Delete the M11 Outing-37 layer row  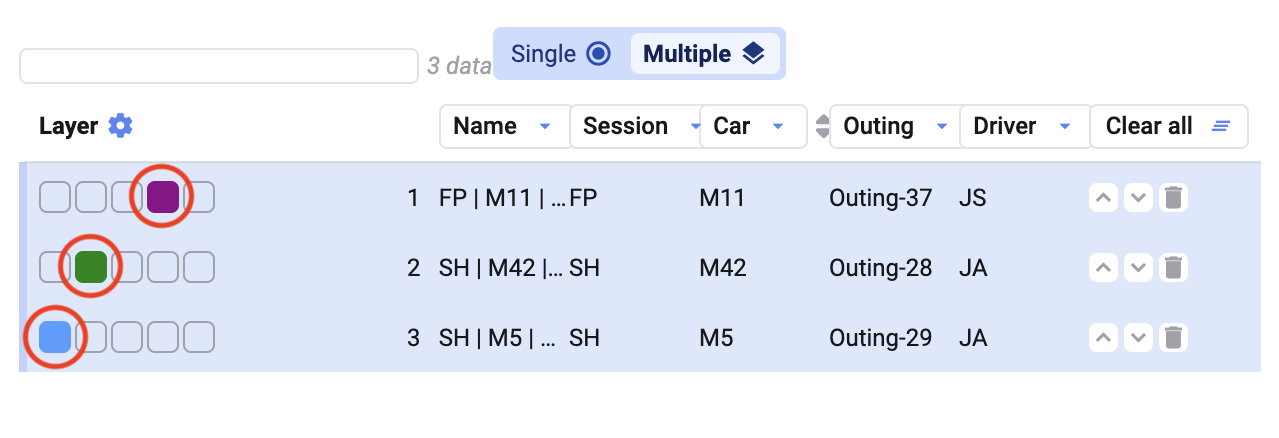1173,198
